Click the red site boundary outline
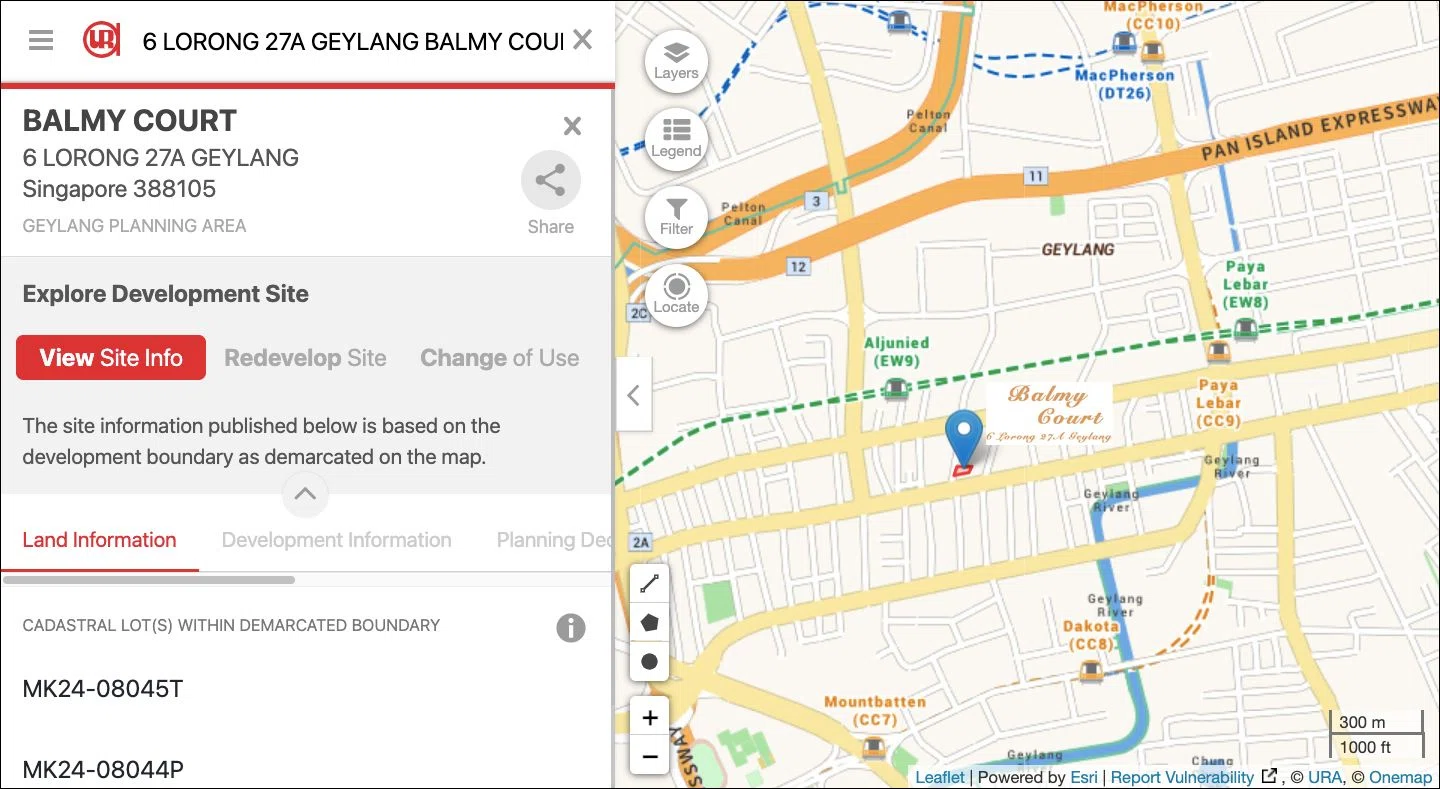 [x=963, y=469]
